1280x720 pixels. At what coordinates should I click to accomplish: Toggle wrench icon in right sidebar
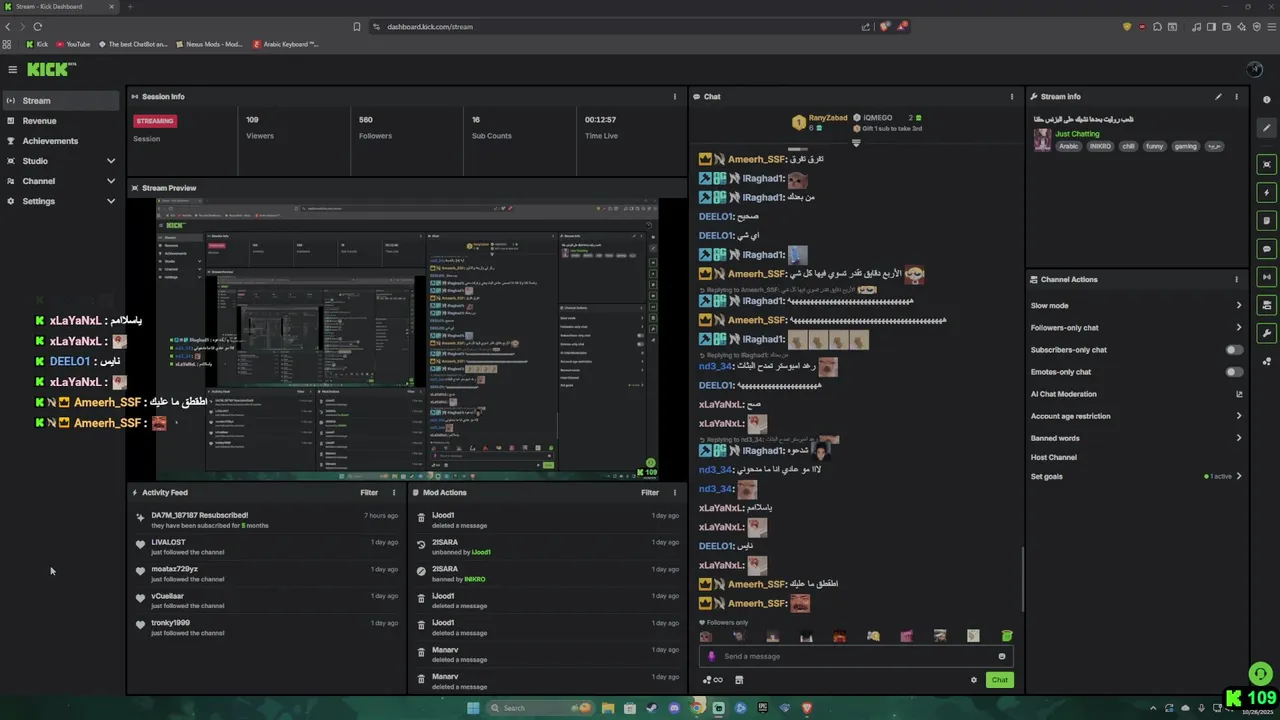pos(1267,333)
